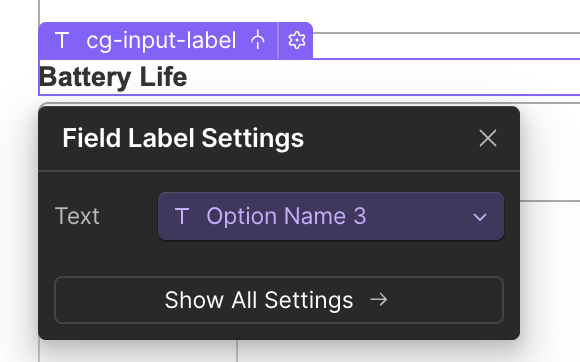Image resolution: width=580 pixels, height=362 pixels.
Task: Expand the dropdown chevron beside Option Name 3
Action: (x=480, y=217)
